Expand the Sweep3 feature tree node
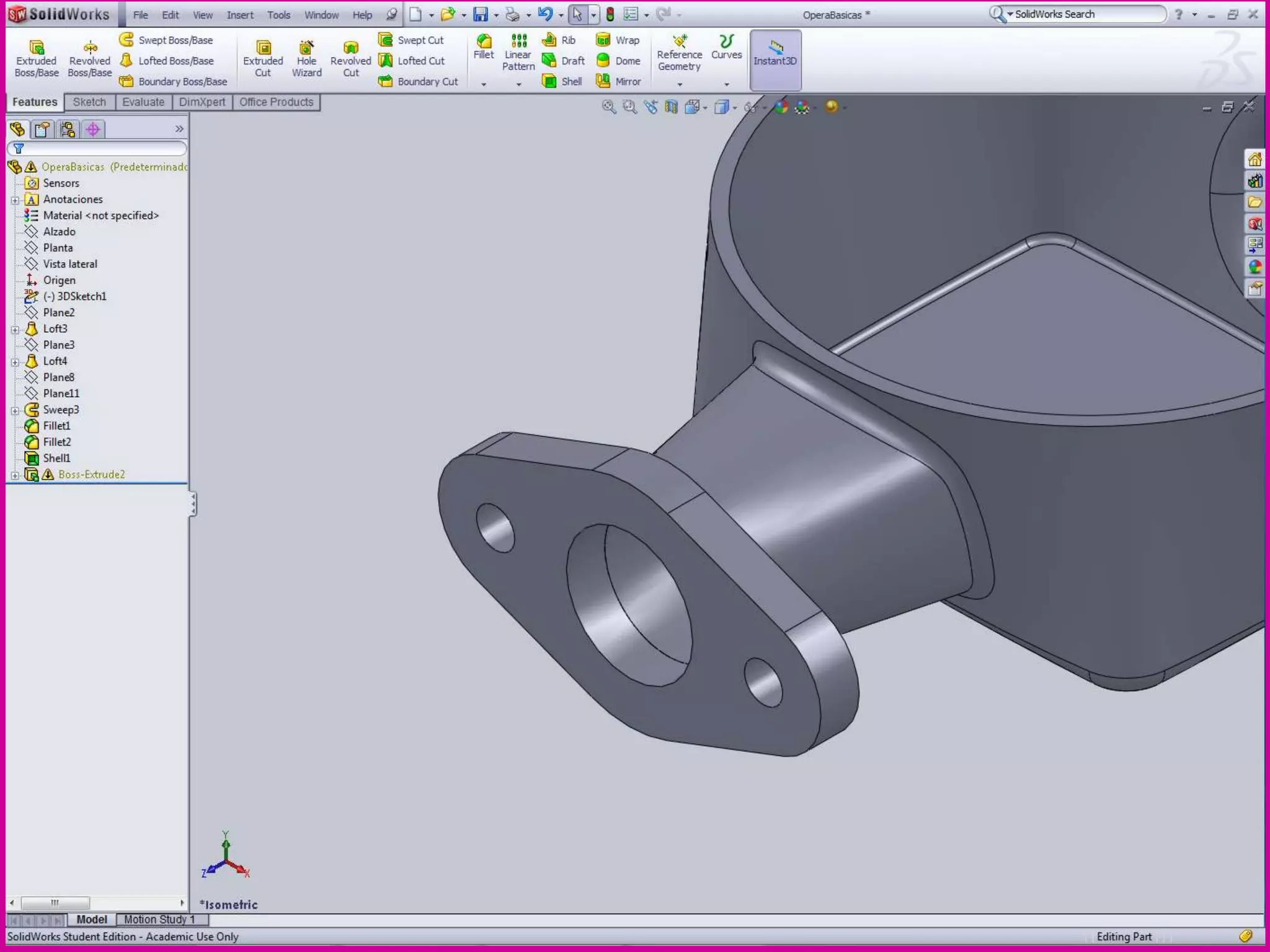Screen dimensions: 1270x952 click(x=15, y=410)
